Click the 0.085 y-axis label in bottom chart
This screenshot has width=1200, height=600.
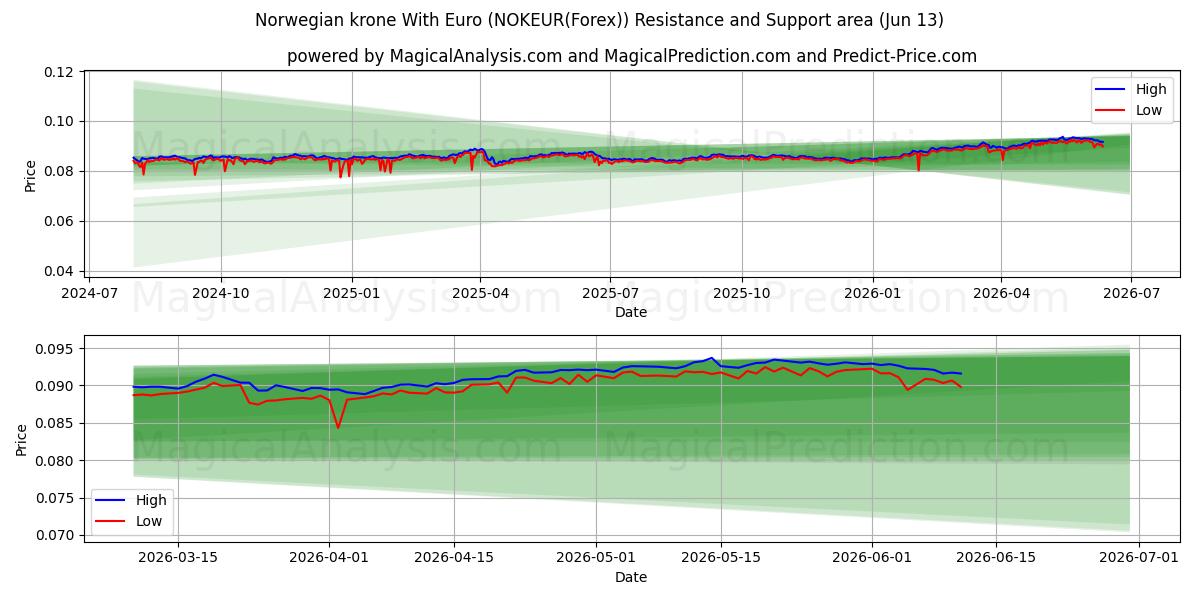click(x=55, y=423)
